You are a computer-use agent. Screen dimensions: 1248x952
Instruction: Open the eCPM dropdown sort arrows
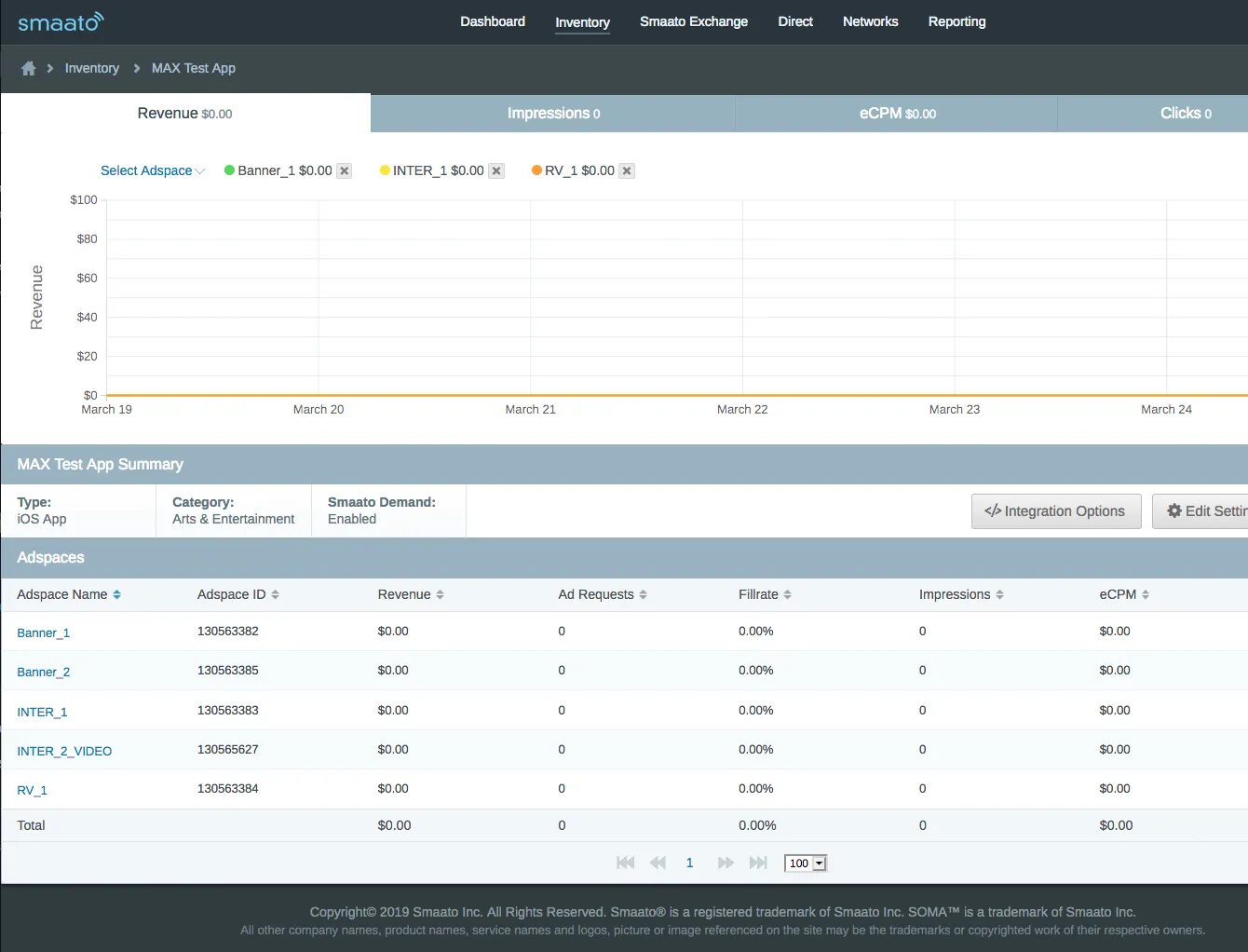click(1144, 594)
